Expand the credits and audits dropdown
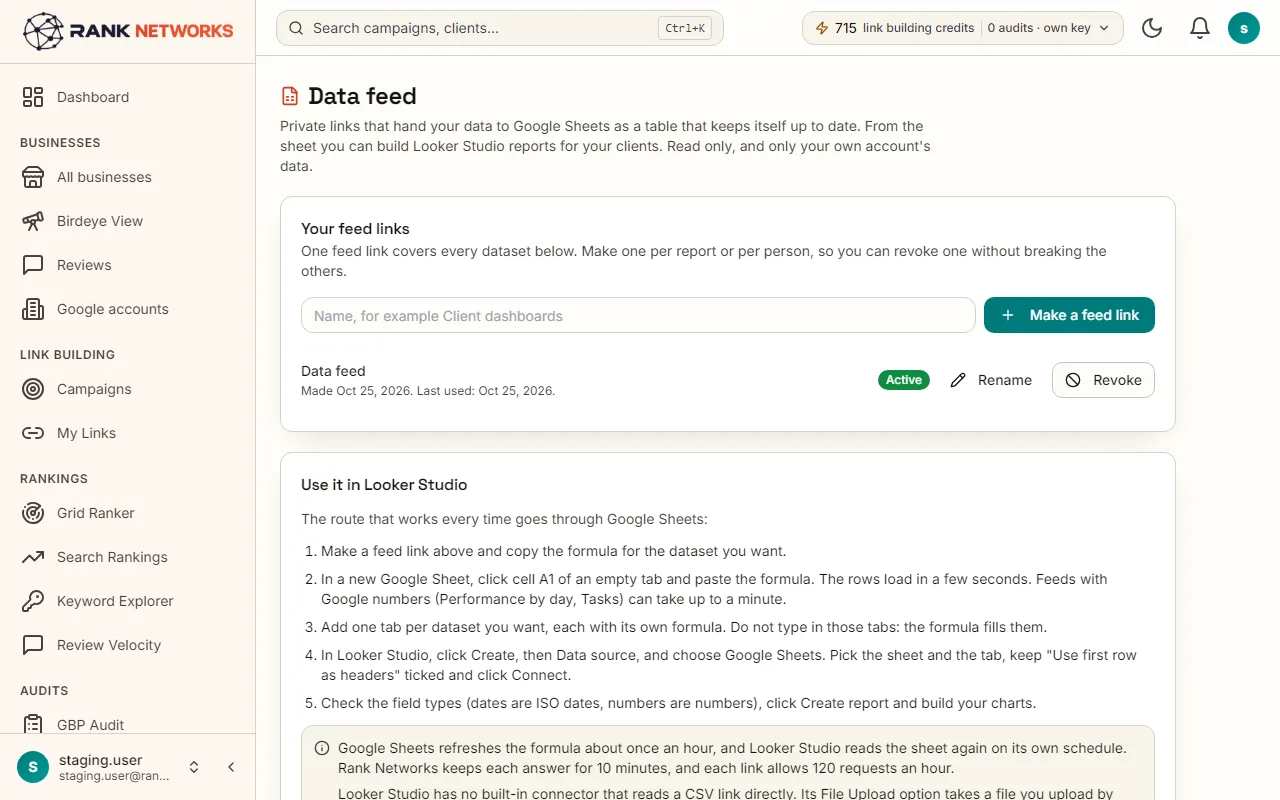This screenshot has width=1280, height=800. point(962,28)
